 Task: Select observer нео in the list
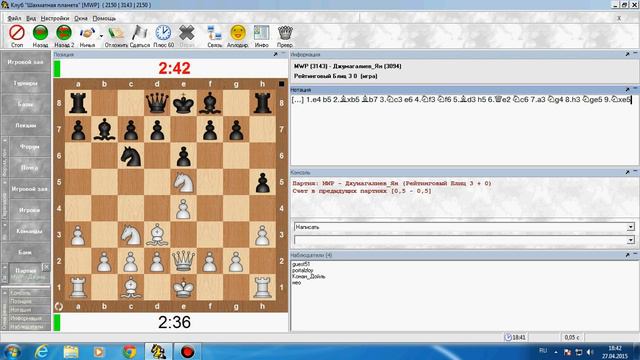(x=296, y=282)
